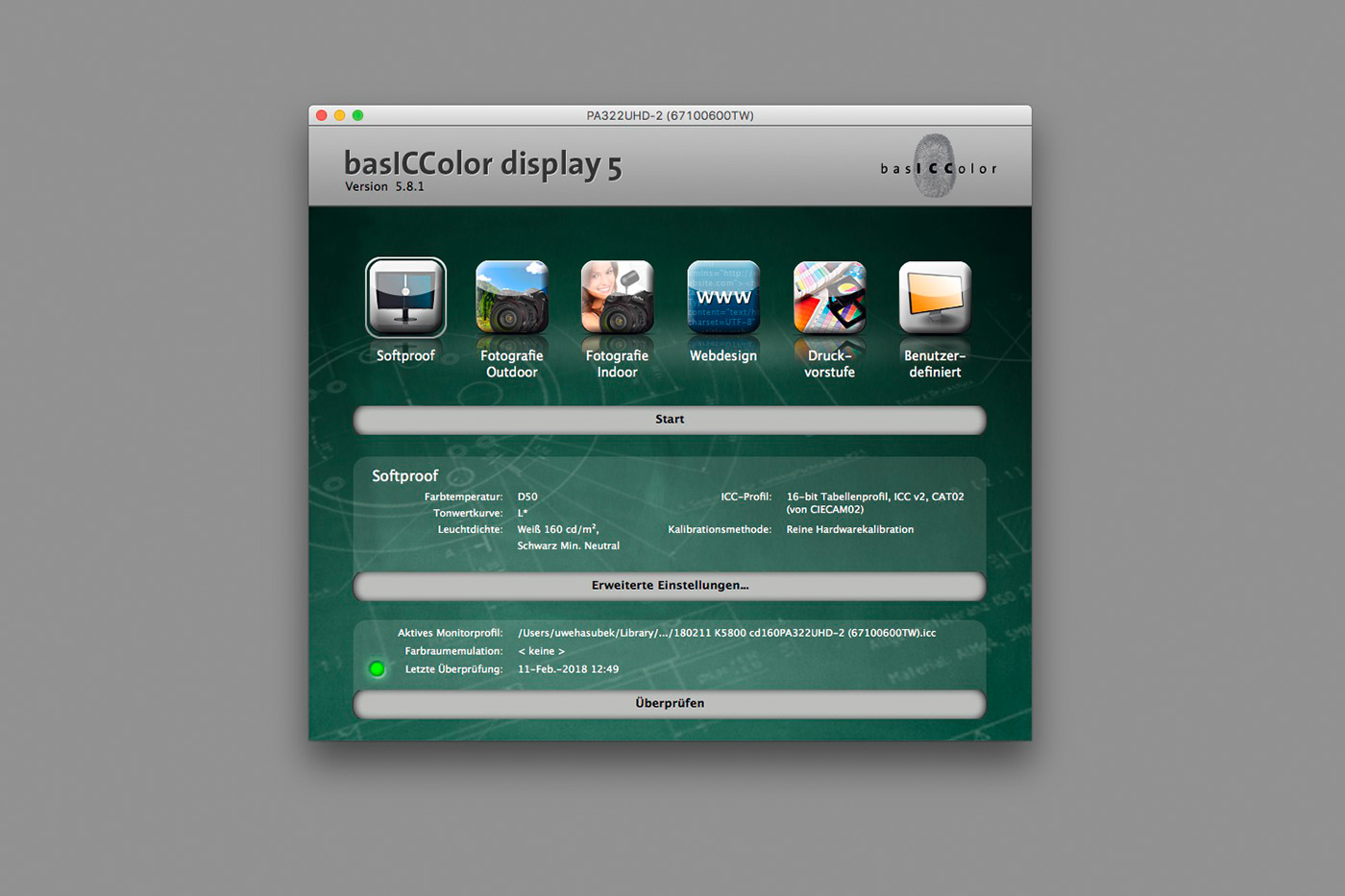This screenshot has width=1345, height=896.
Task: Close the window with the red button
Action: coord(322,115)
